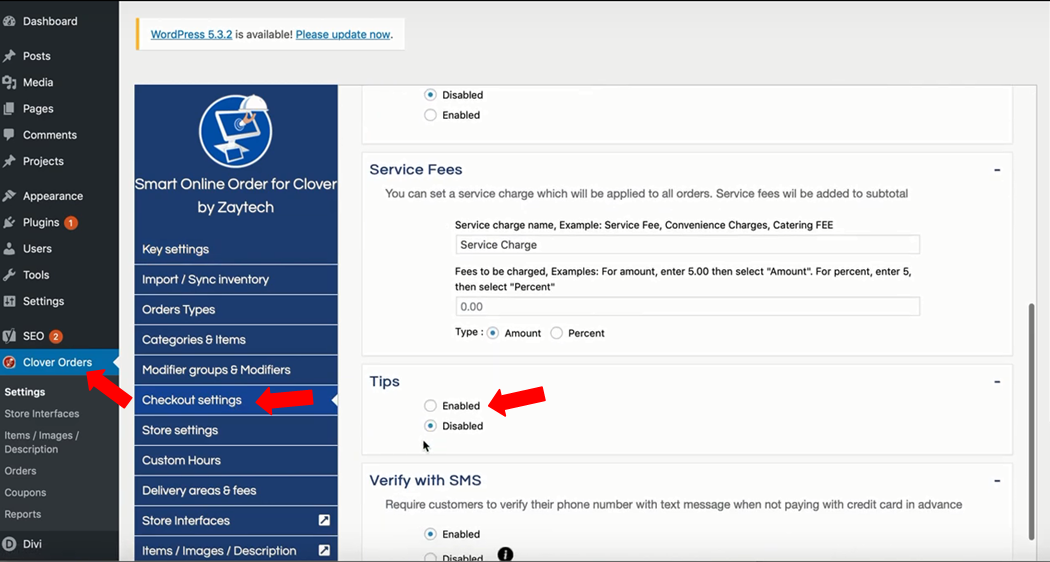This screenshot has height=562, width=1050.
Task: Click the Posts pin icon
Action: pos(9,56)
